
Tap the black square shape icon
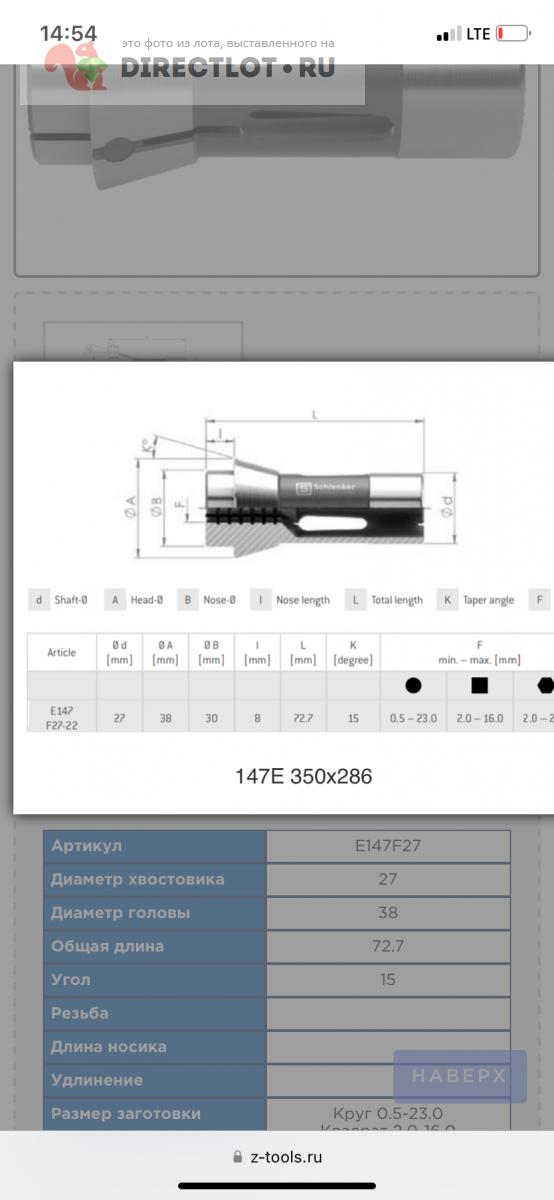pos(480,686)
